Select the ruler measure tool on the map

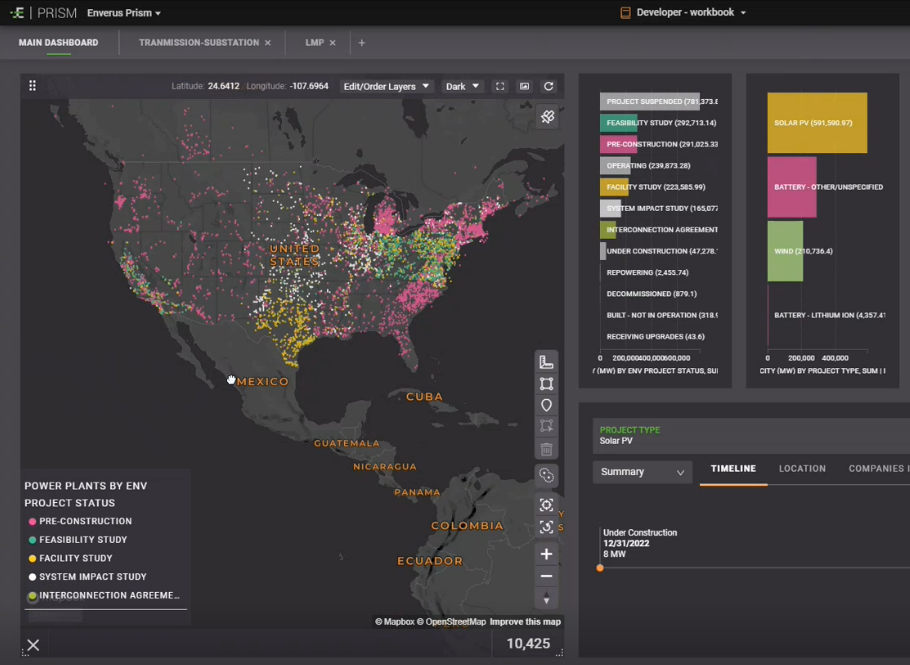546,362
